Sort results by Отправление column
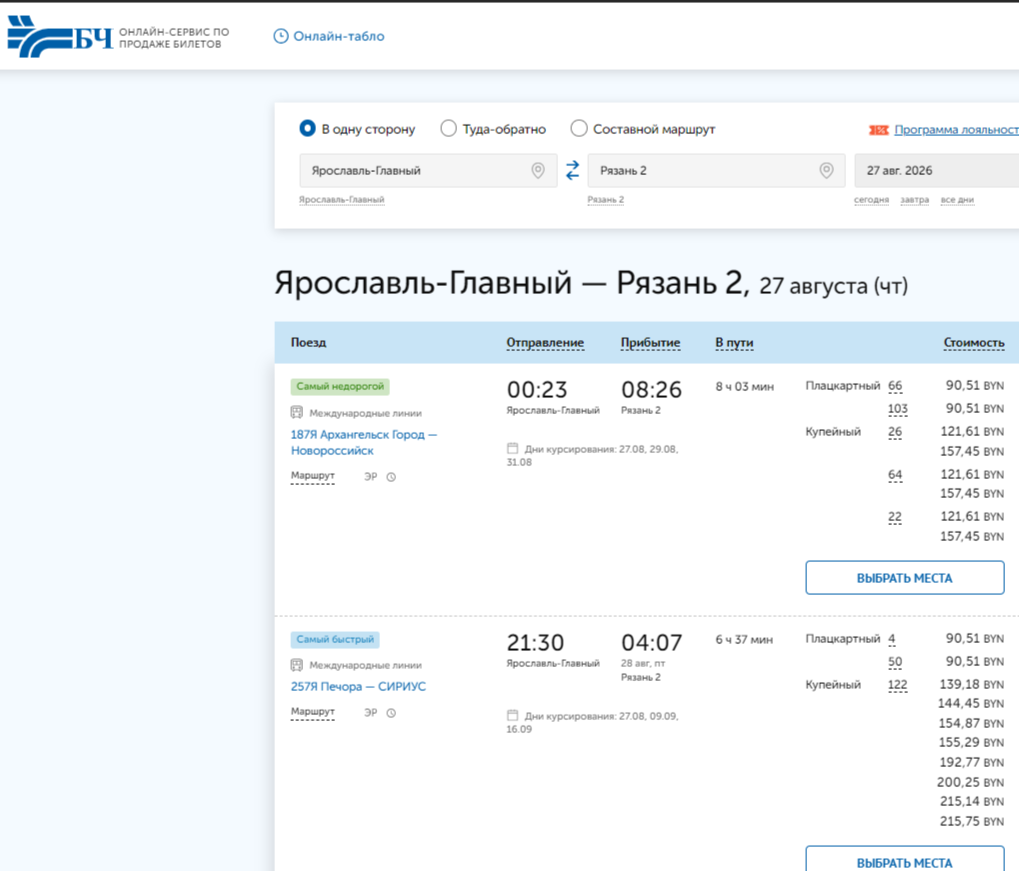Viewport: 1019px width, 871px height. pos(545,343)
